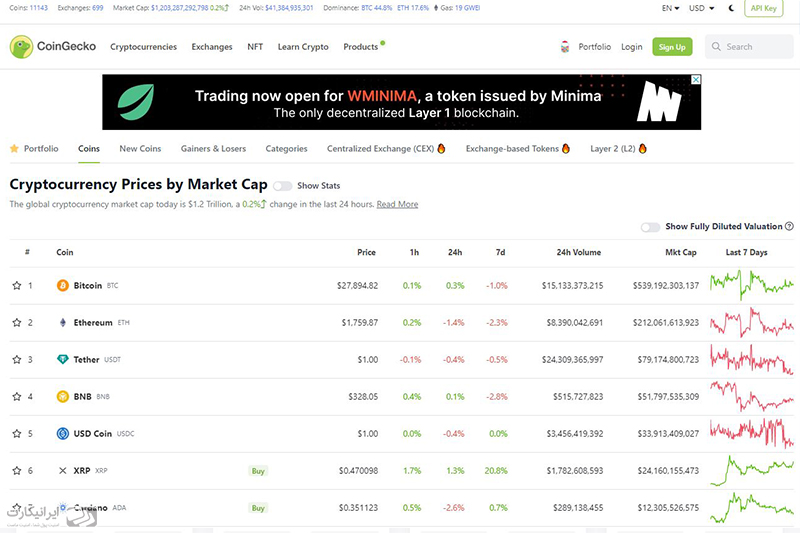This screenshot has height=533, width=800.
Task: Open Ethereum's 7-day sparkline chart
Action: point(752,322)
